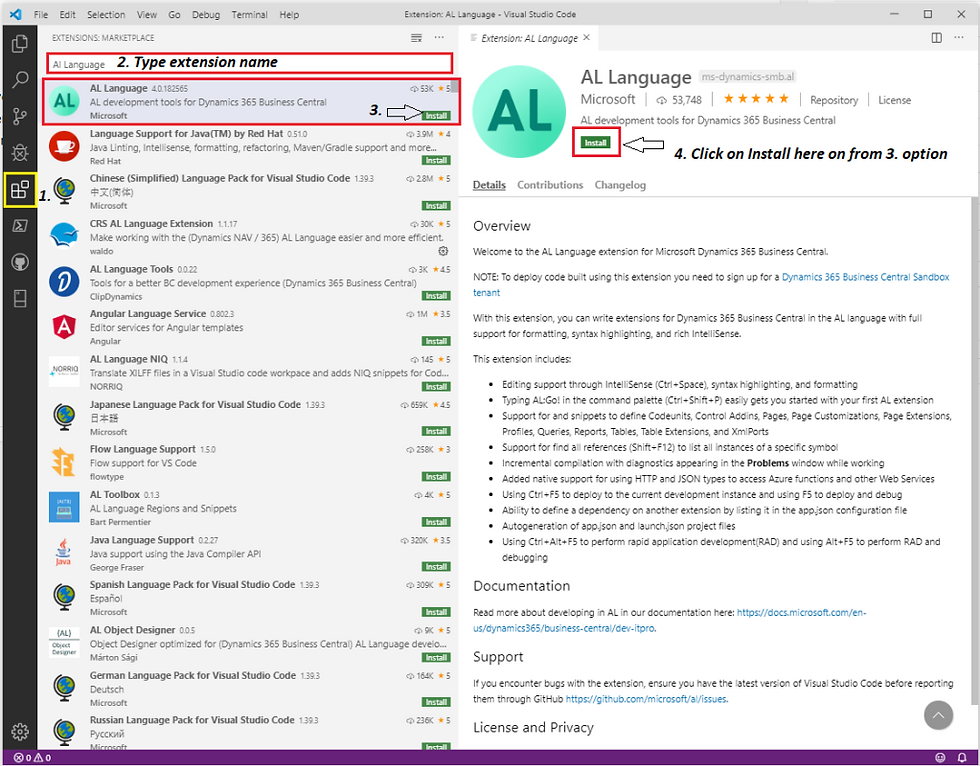Screen dimensions: 980x766
Task: Open editor More Actions ellipsis
Action: pyautogui.click(x=959, y=38)
